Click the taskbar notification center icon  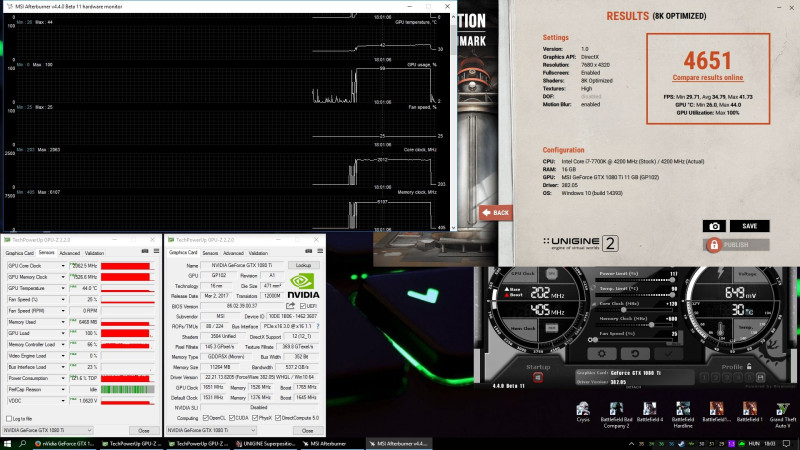point(786,443)
